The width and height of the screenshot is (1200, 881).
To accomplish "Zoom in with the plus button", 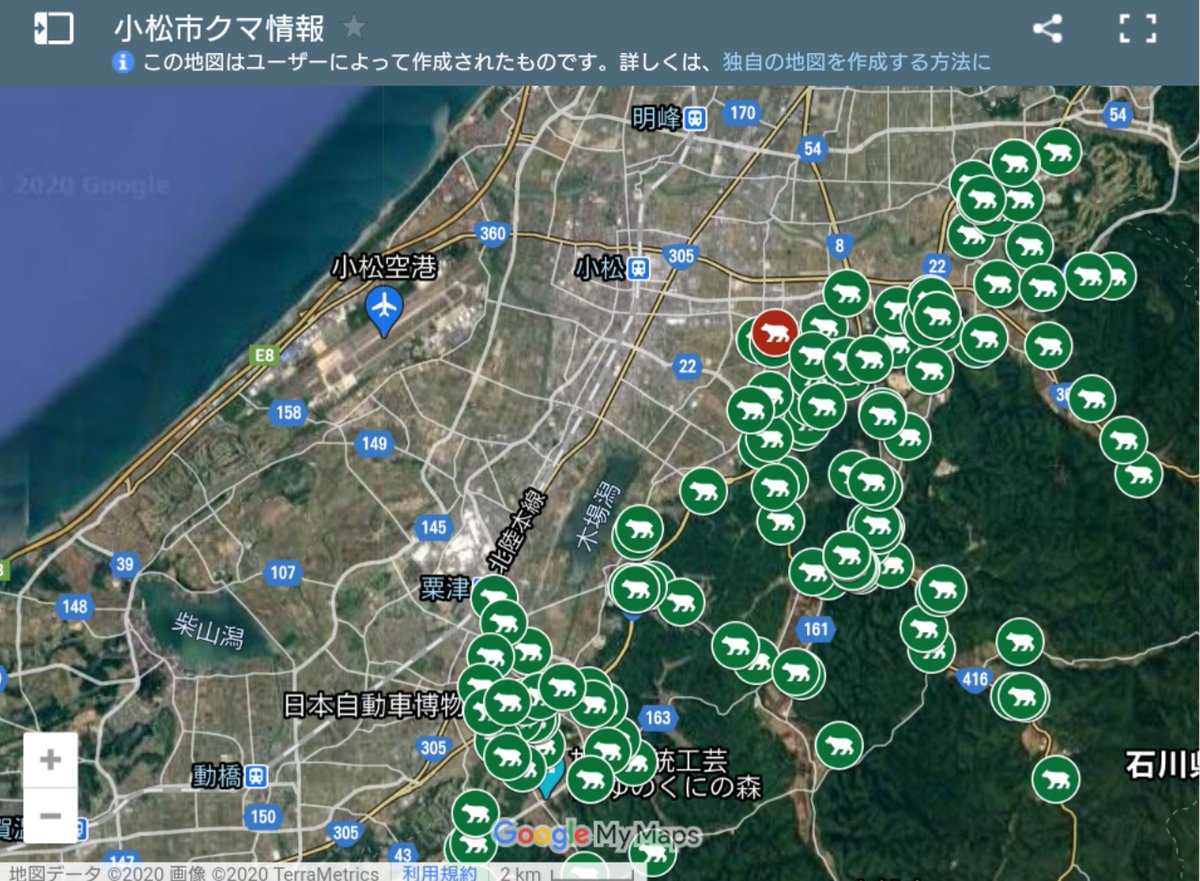I will pos(51,760).
